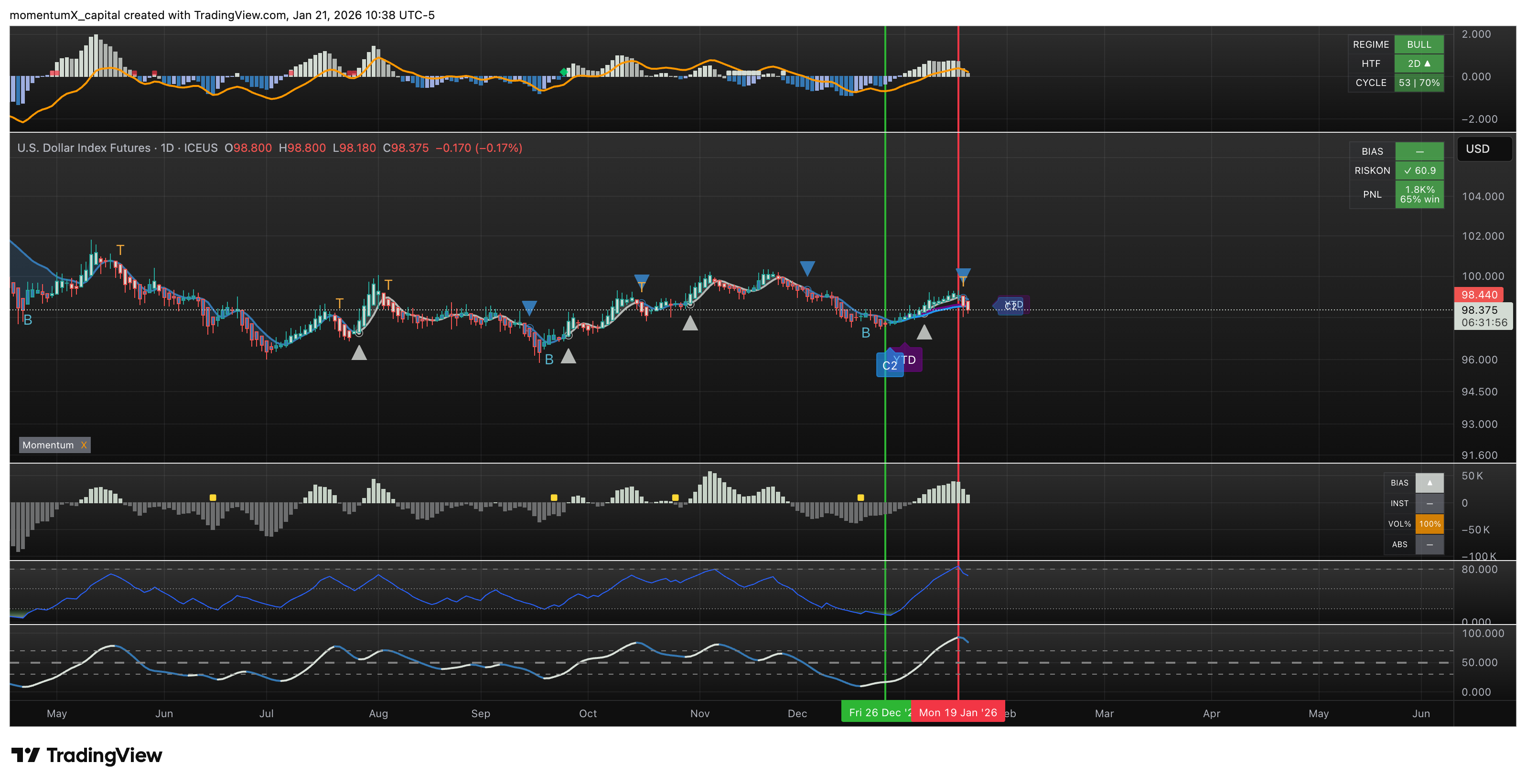Click the U.S. Dollar Index Futures title
The height and width of the screenshot is (784, 1526).
(84, 148)
